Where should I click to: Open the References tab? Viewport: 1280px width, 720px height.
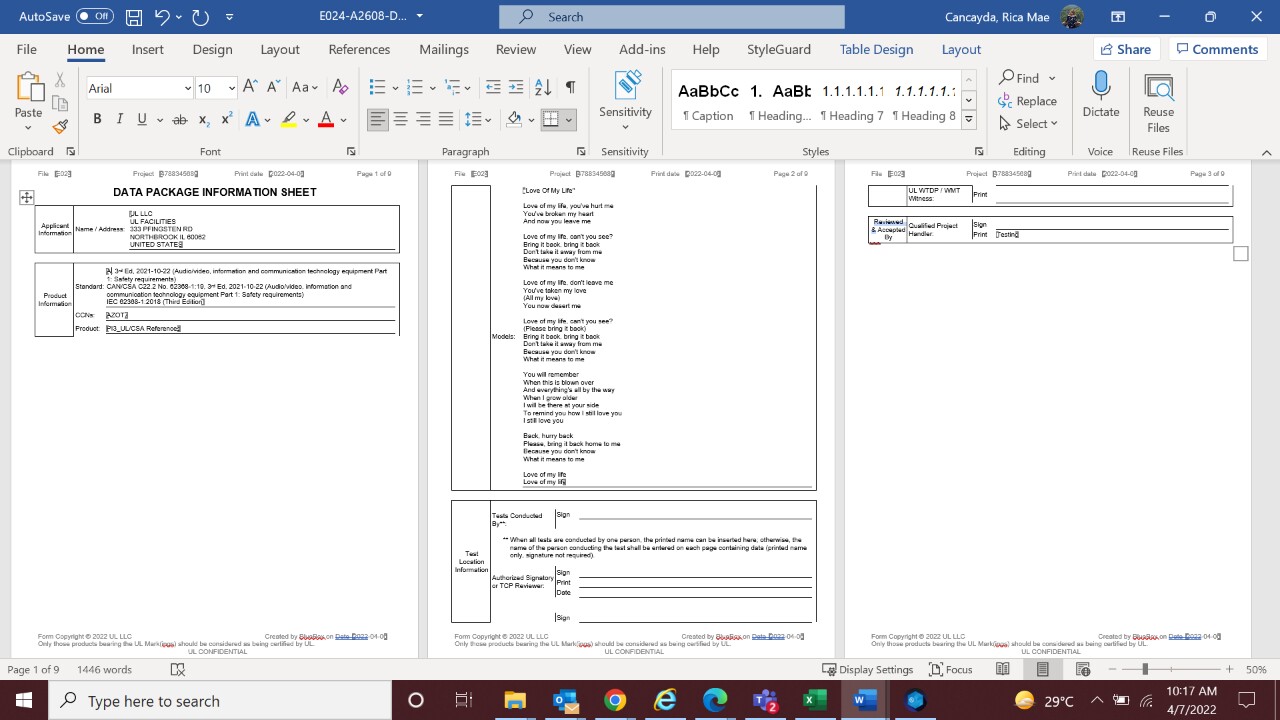pos(359,49)
